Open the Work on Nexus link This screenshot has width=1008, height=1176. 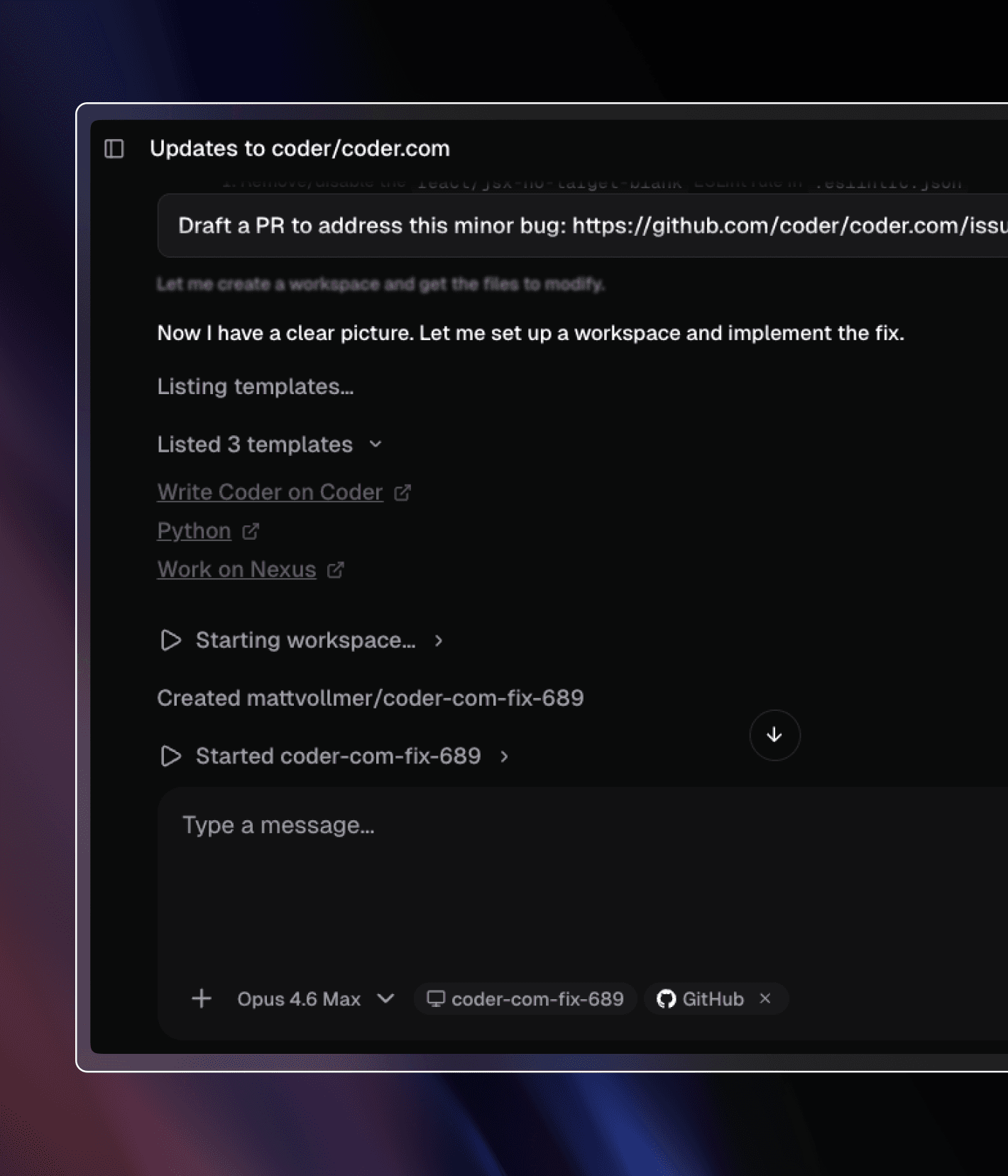tap(236, 570)
